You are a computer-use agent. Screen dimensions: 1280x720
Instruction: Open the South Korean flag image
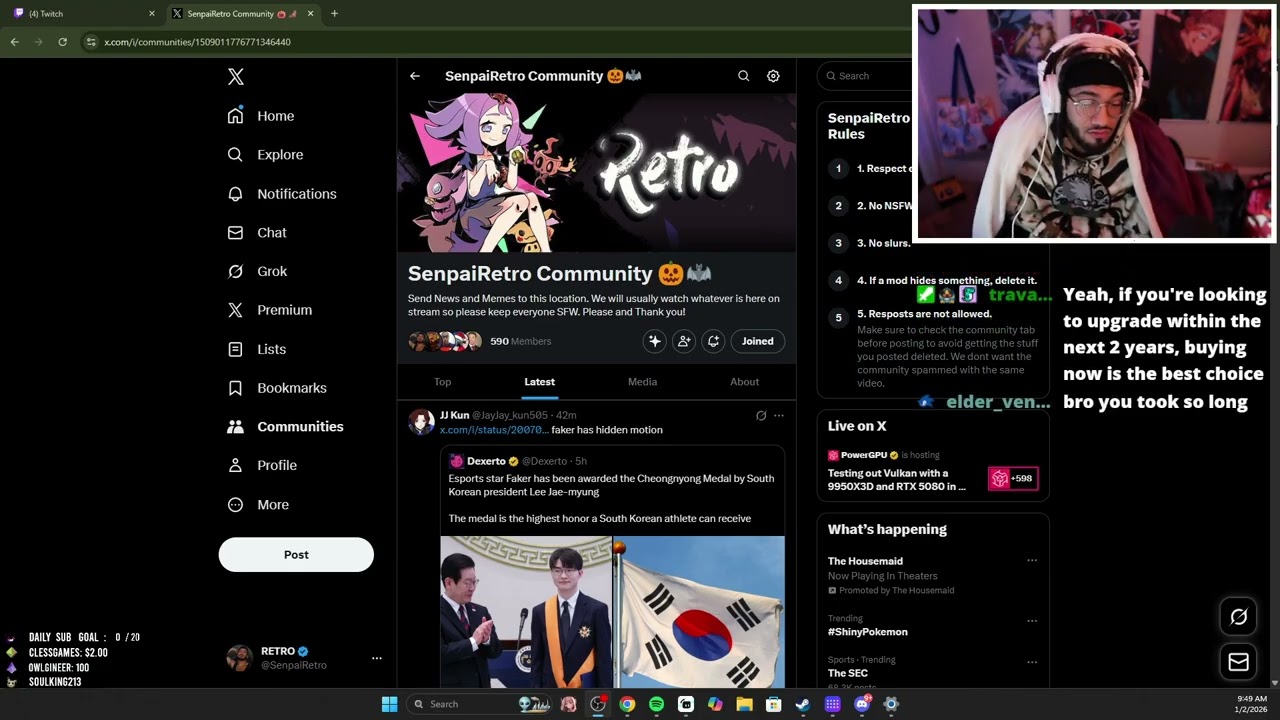point(699,612)
